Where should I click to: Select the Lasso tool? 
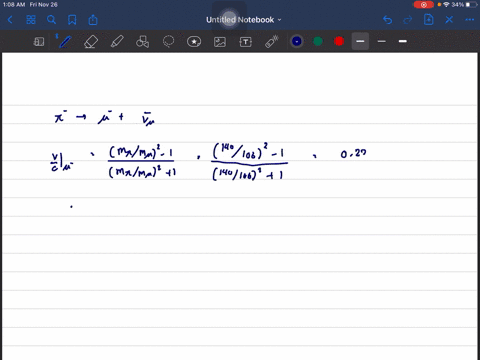(168, 42)
